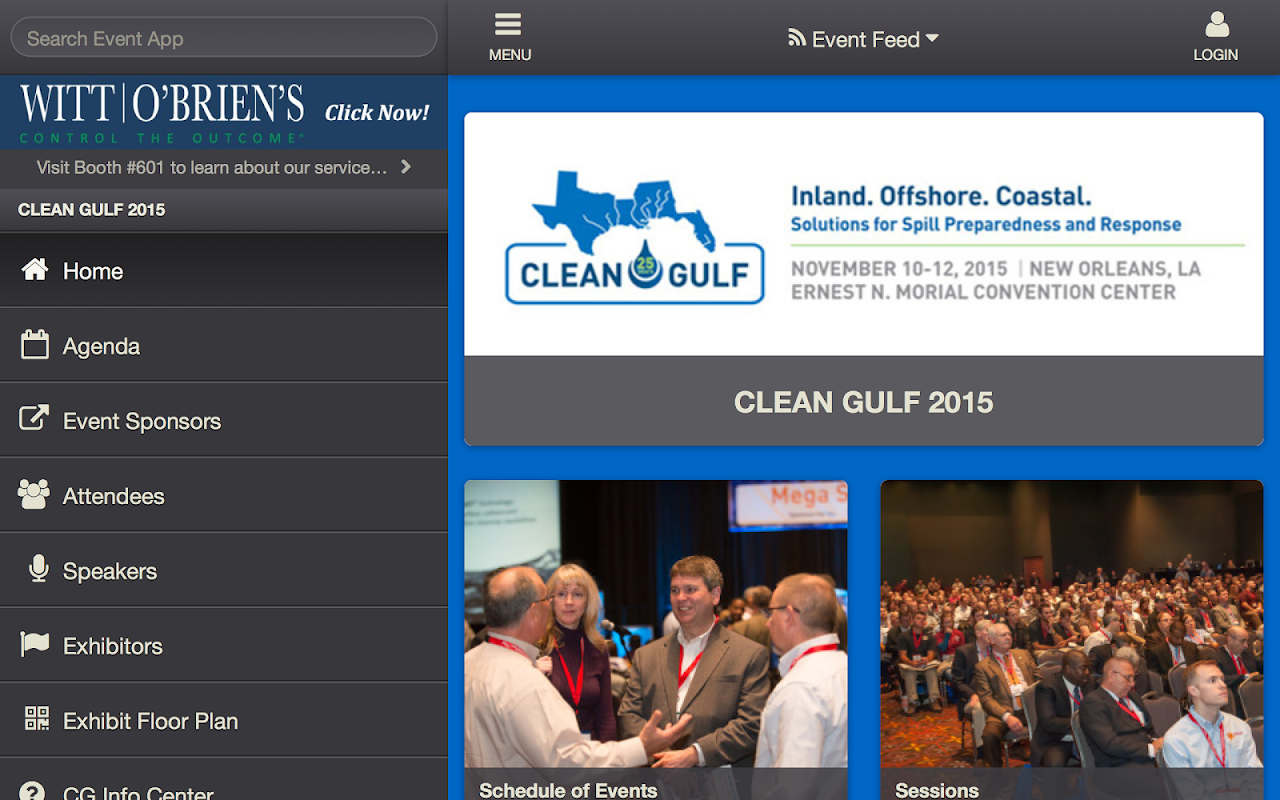Select Exhibitors in the sidebar
The height and width of the screenshot is (800, 1280).
[224, 645]
